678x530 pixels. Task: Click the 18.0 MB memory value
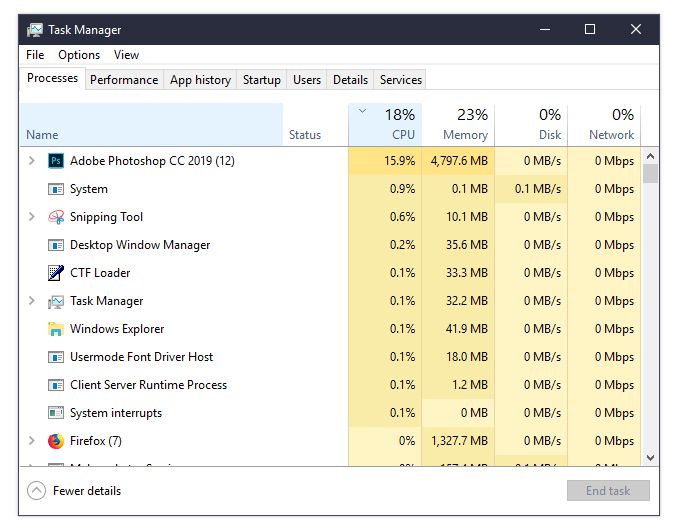pos(467,357)
